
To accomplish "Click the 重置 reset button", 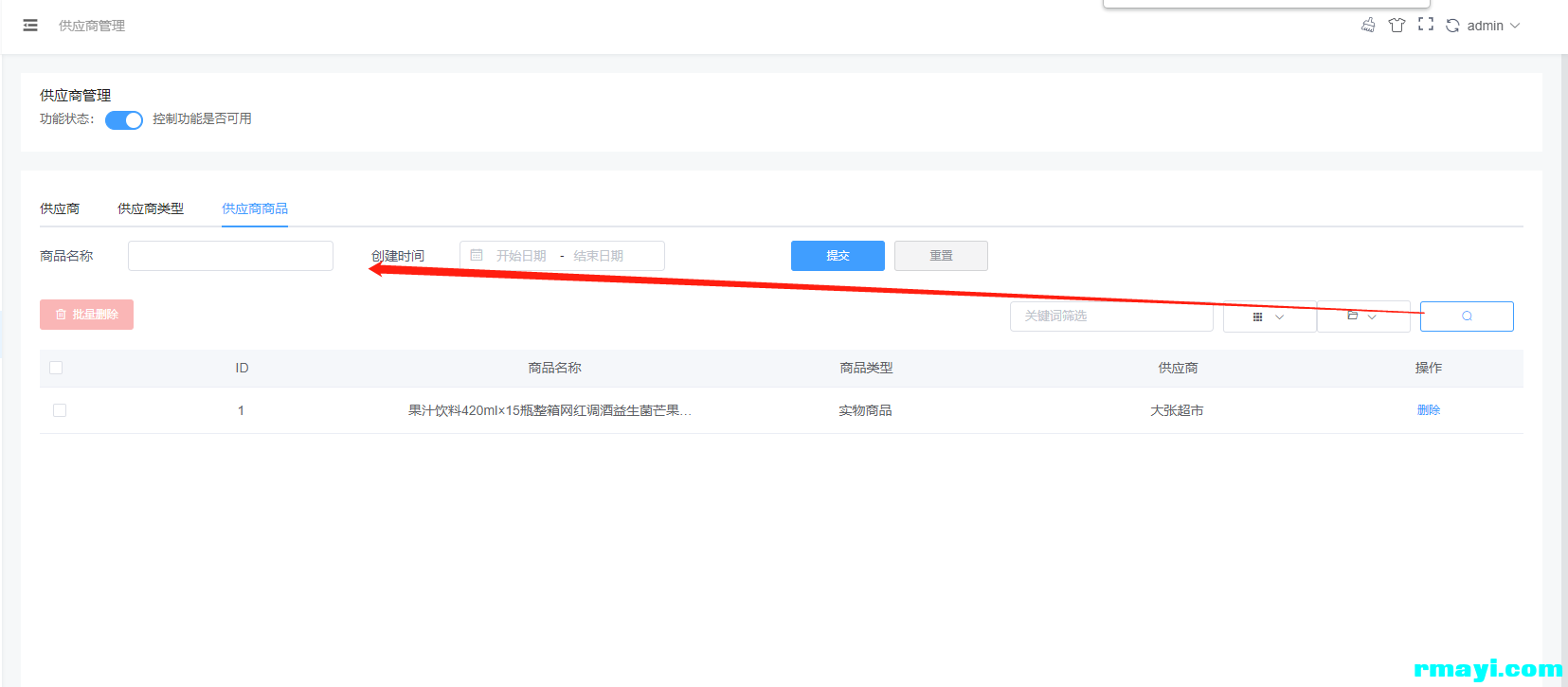I will (941, 256).
